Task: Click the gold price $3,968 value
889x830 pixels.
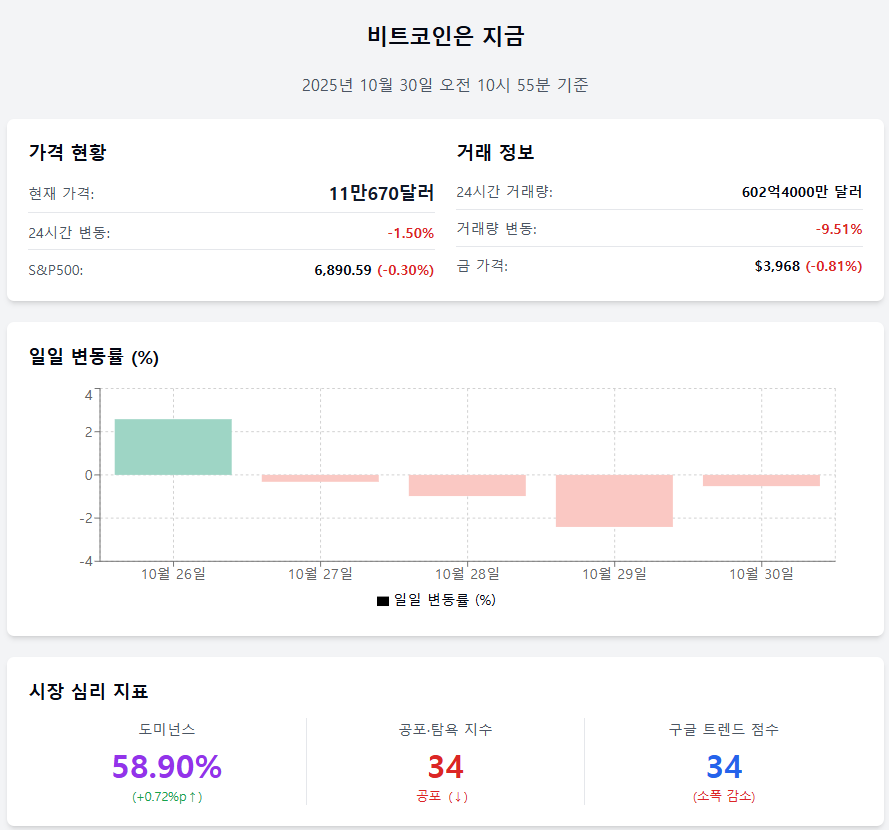Action: pyautogui.click(x=777, y=266)
